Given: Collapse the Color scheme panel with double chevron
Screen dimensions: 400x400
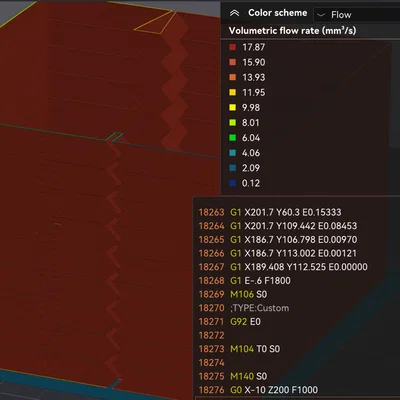Looking at the screenshot, I should point(234,13).
